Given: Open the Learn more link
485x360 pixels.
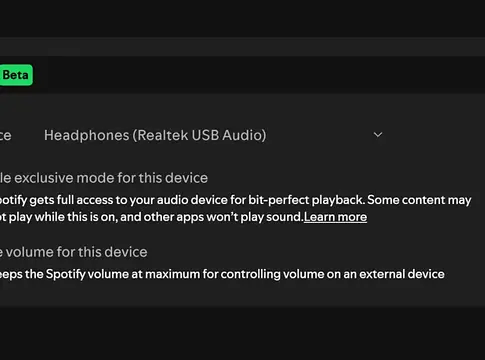Looking at the screenshot, I should 335,217.
